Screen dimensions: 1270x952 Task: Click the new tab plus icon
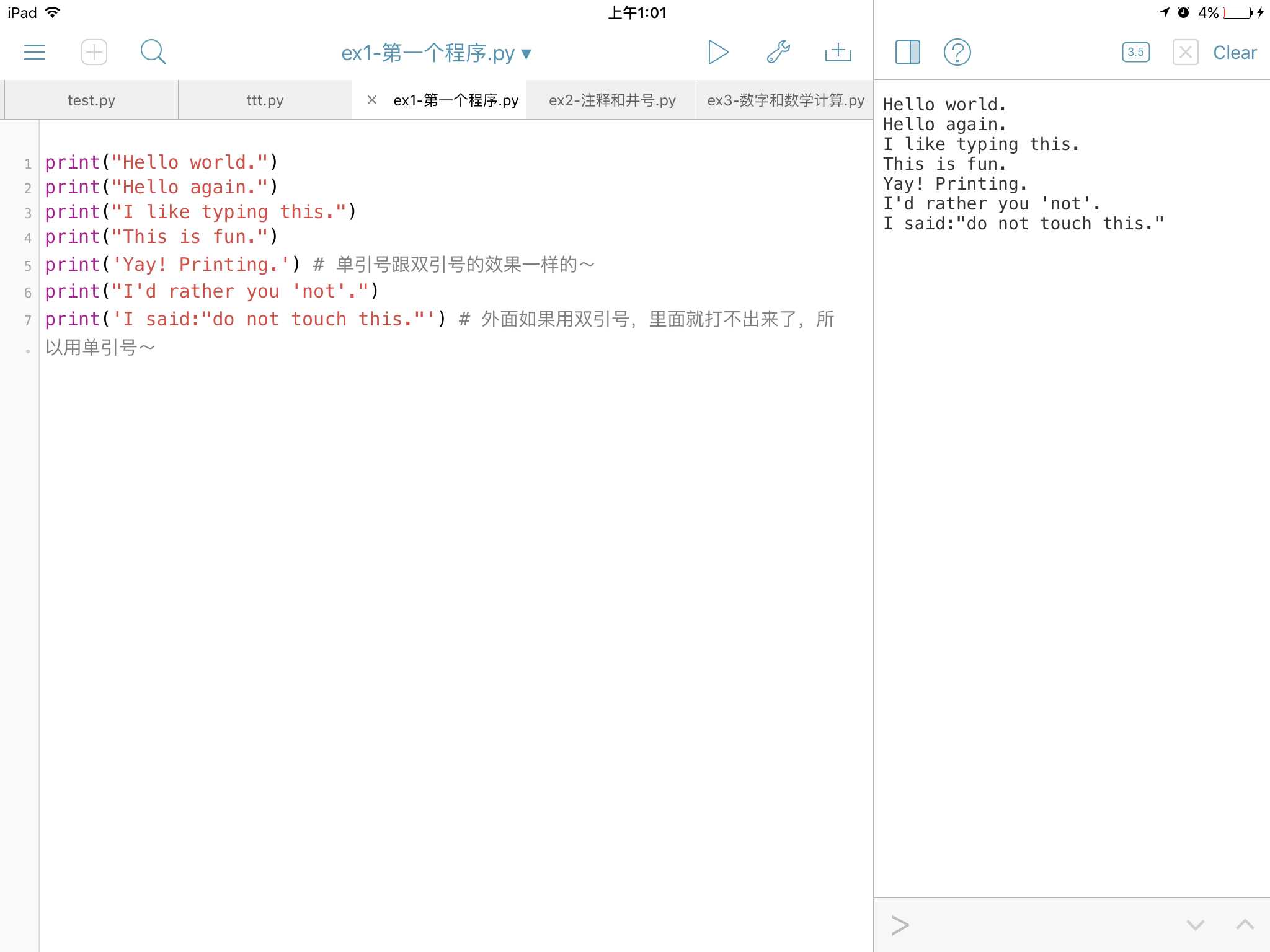tap(93, 52)
